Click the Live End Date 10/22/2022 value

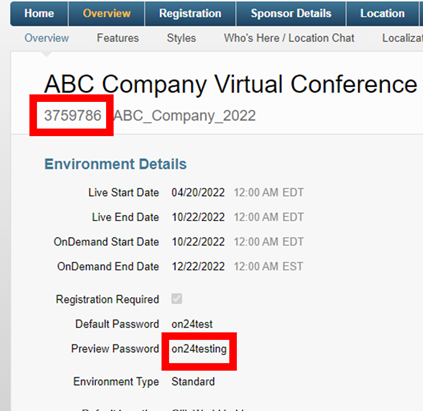pos(198,217)
